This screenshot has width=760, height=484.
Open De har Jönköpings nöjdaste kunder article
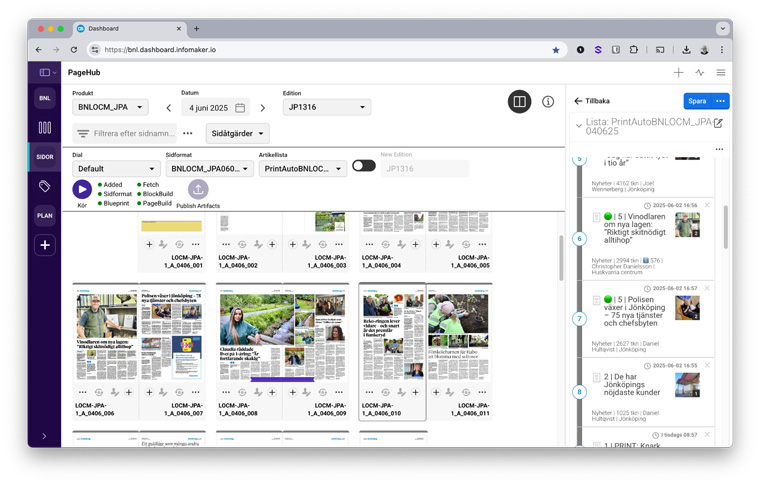coord(632,385)
